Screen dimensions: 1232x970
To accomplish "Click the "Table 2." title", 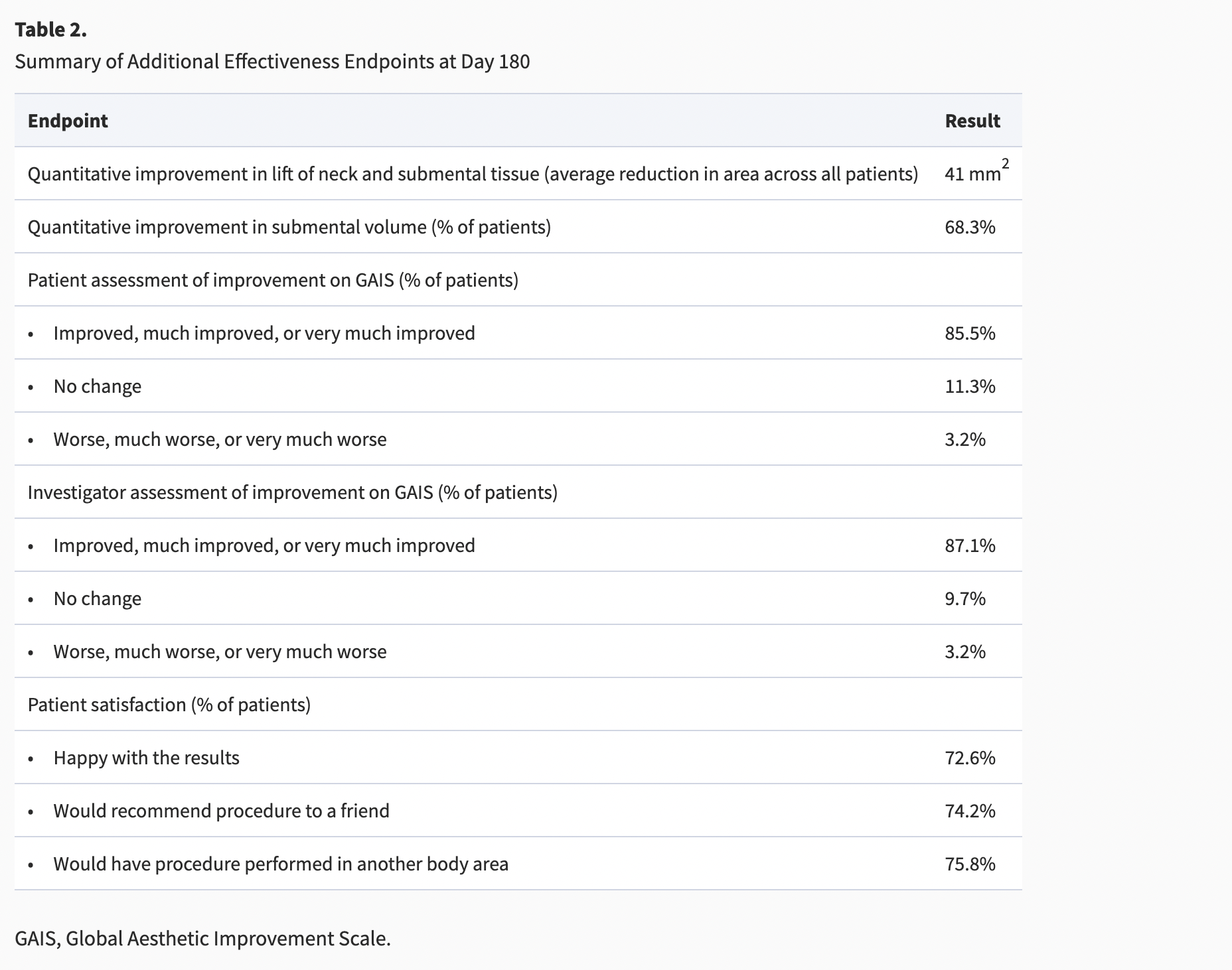I will [50, 30].
